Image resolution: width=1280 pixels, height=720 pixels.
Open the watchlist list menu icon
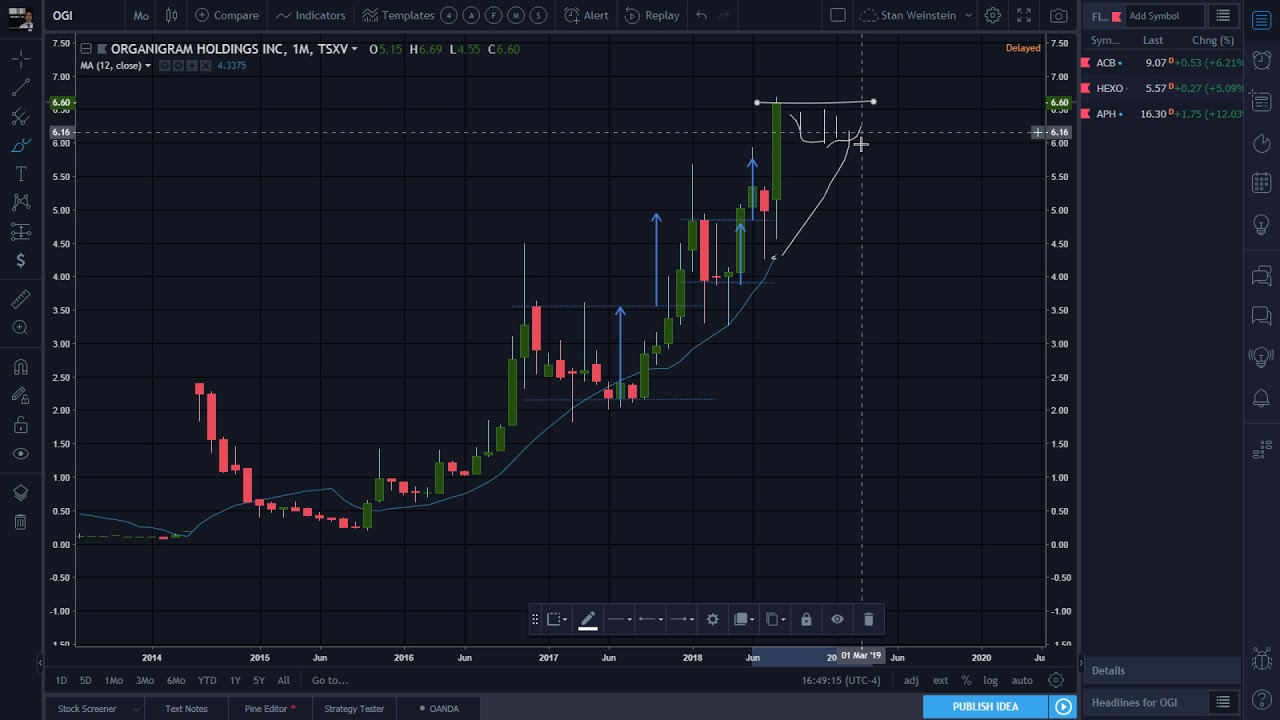[x=1223, y=16]
